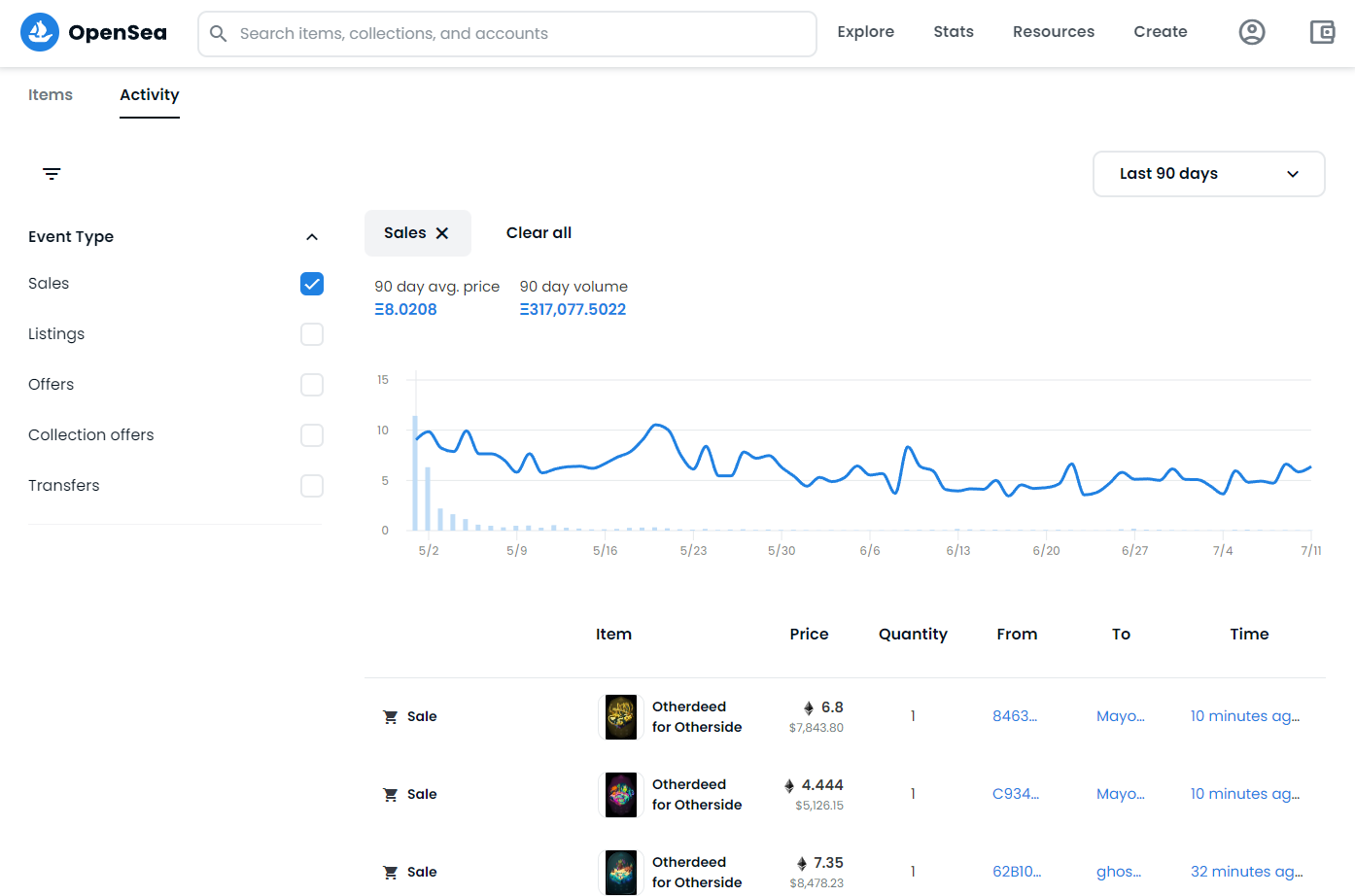Check the Offers checkbox

click(312, 385)
